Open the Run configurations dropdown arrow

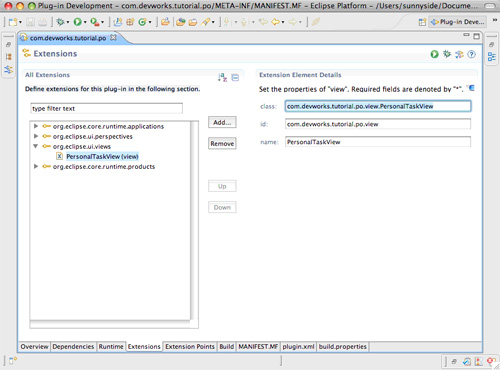(x=85, y=22)
